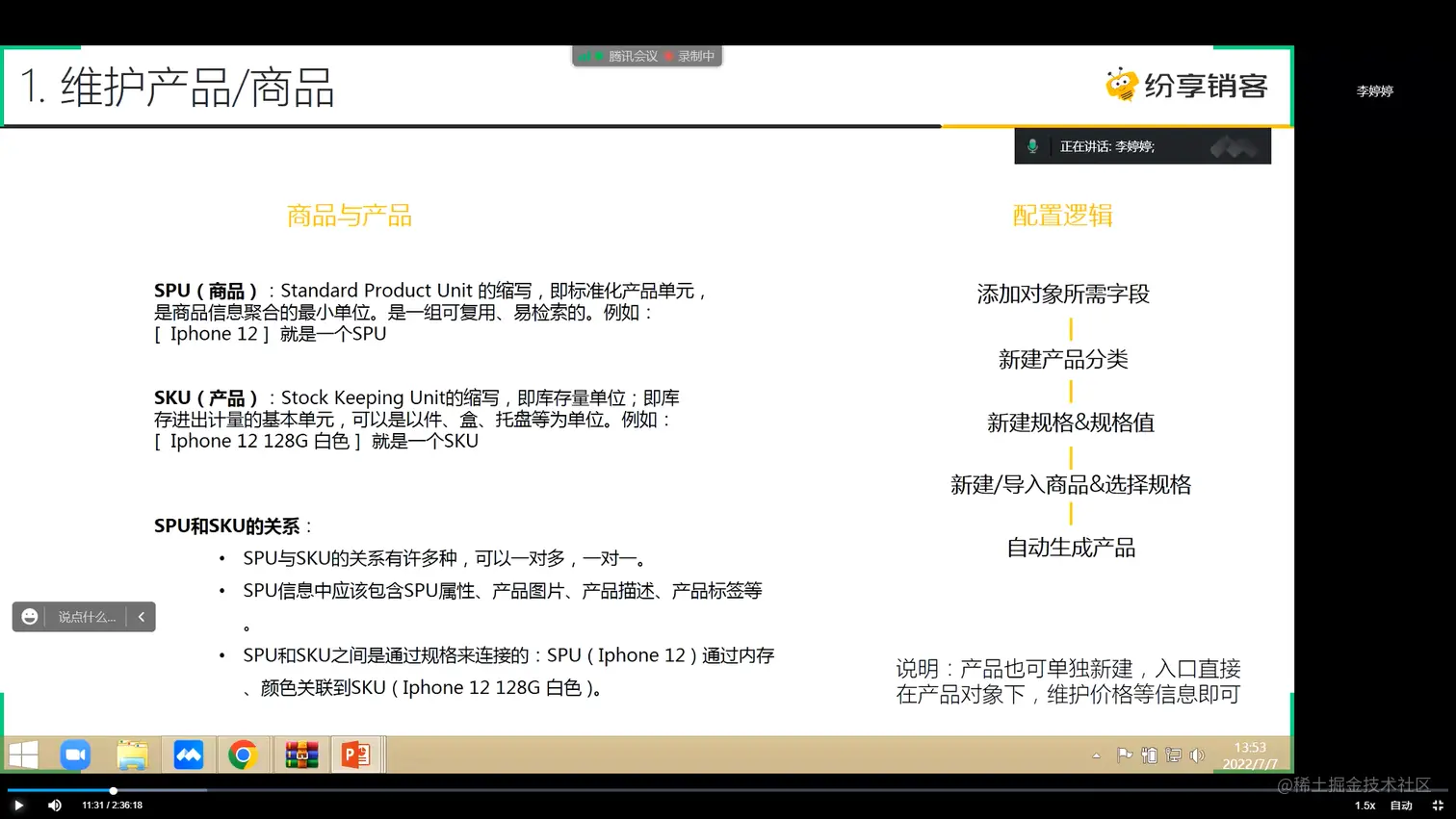Click the step 自动生成产品

1071,549
